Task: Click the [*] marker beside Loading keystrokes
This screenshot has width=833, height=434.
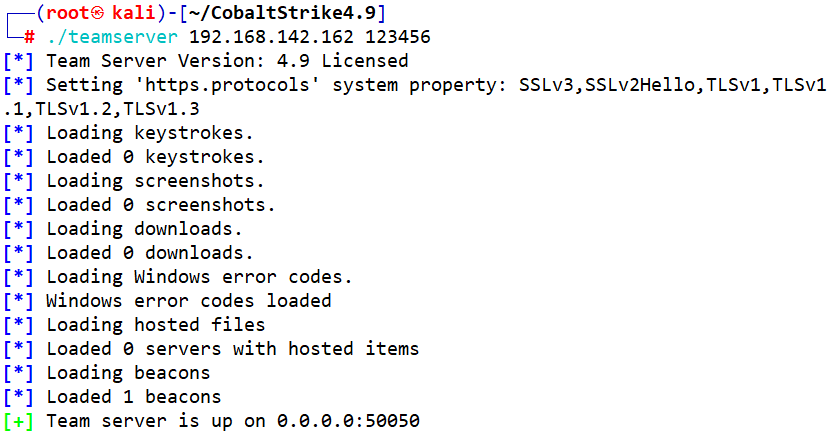Action: pyautogui.click(x=18, y=133)
